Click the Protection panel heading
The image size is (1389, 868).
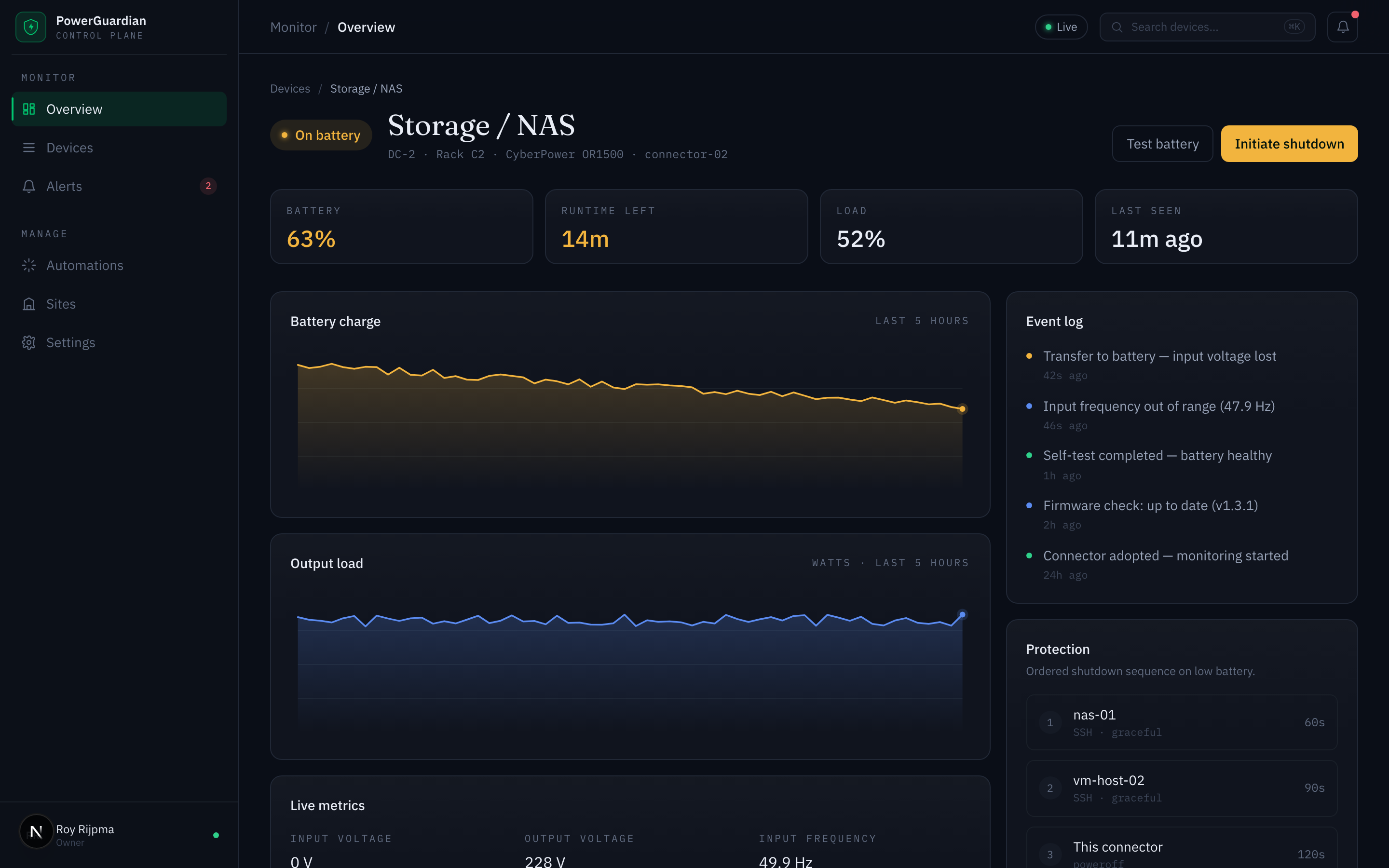(1057, 649)
